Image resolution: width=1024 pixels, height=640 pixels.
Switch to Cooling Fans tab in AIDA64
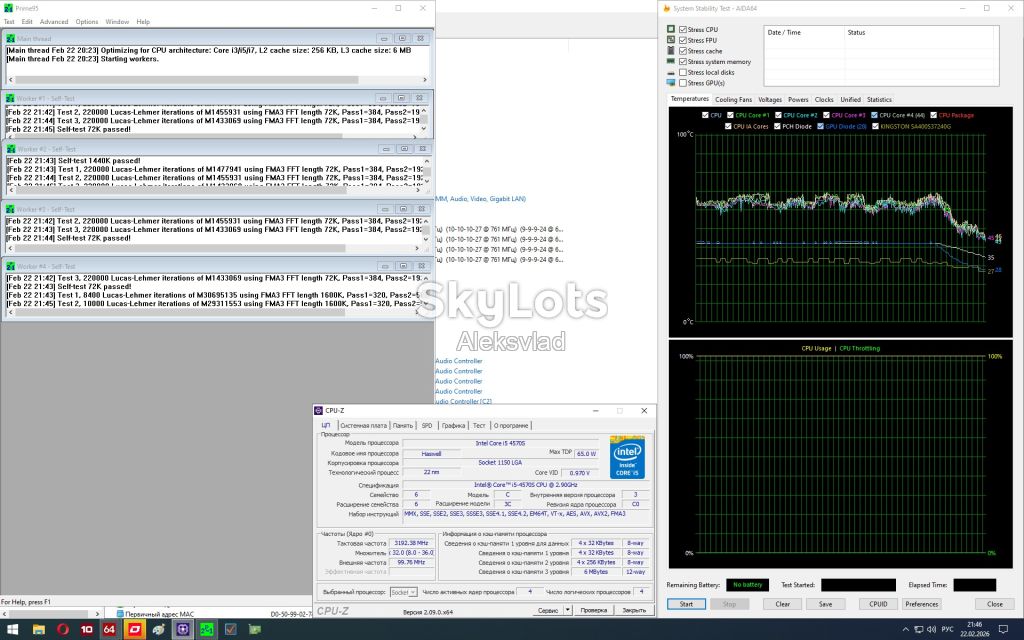tap(733, 99)
